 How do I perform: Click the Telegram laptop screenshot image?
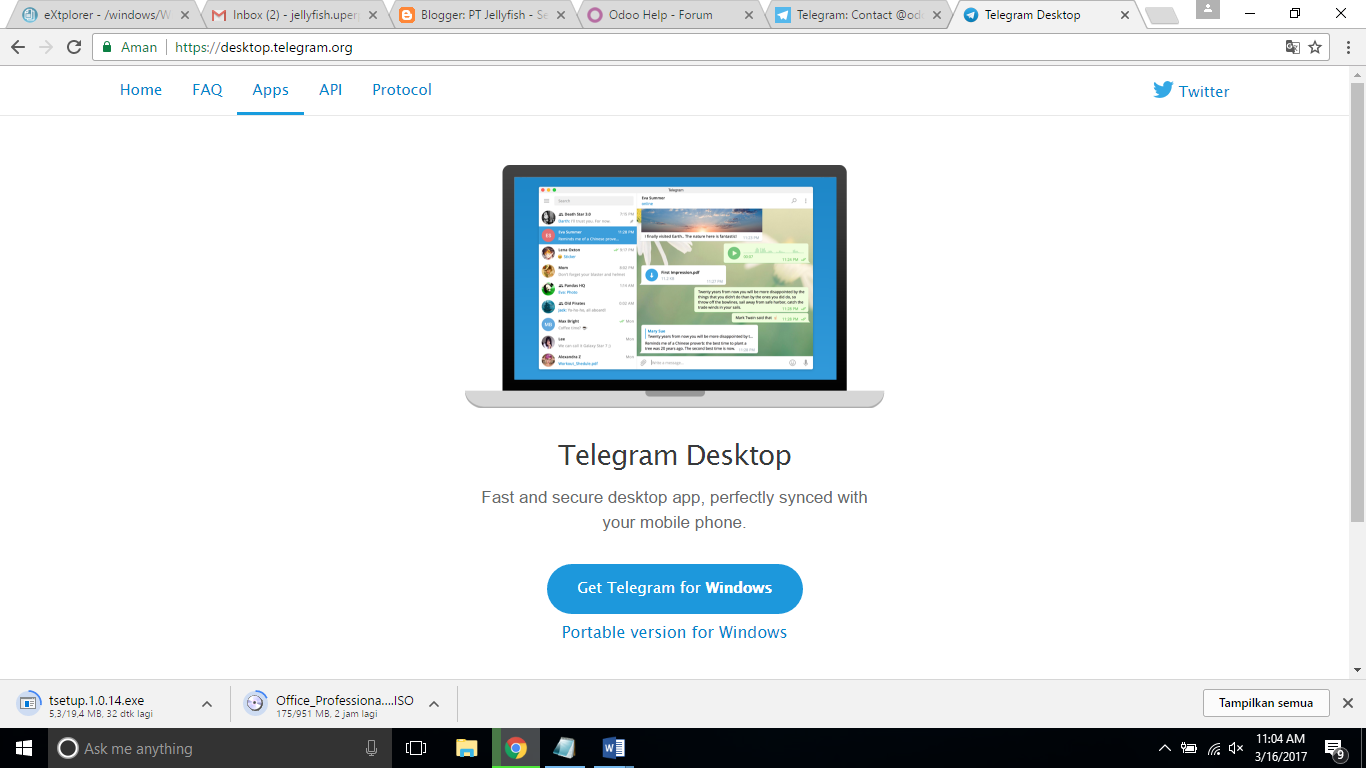[675, 286]
